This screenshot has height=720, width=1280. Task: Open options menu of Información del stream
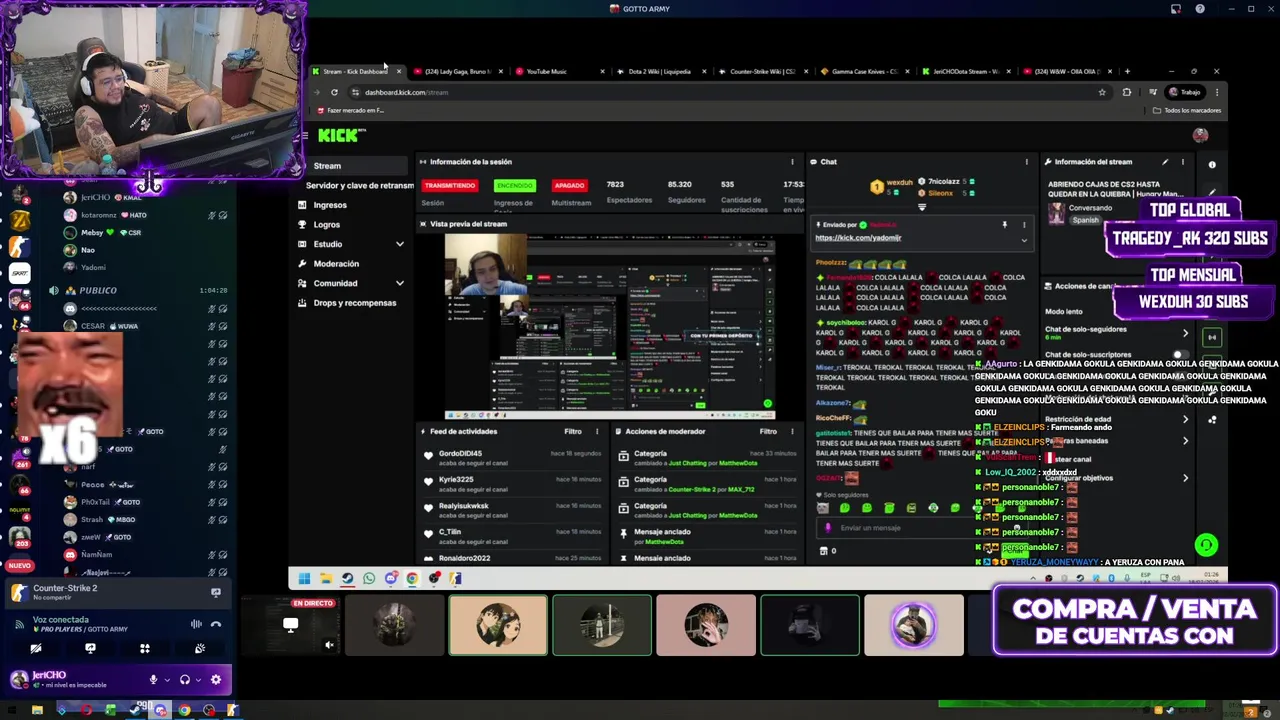pyautogui.click(x=1182, y=162)
